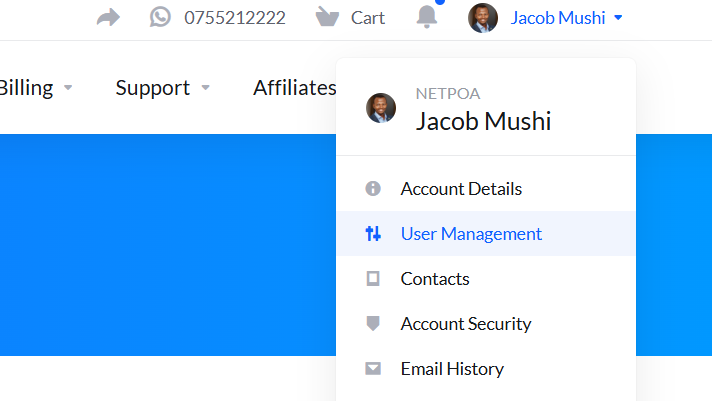The image size is (712, 401).
Task: Select the Billing menu label
Action: (26, 88)
